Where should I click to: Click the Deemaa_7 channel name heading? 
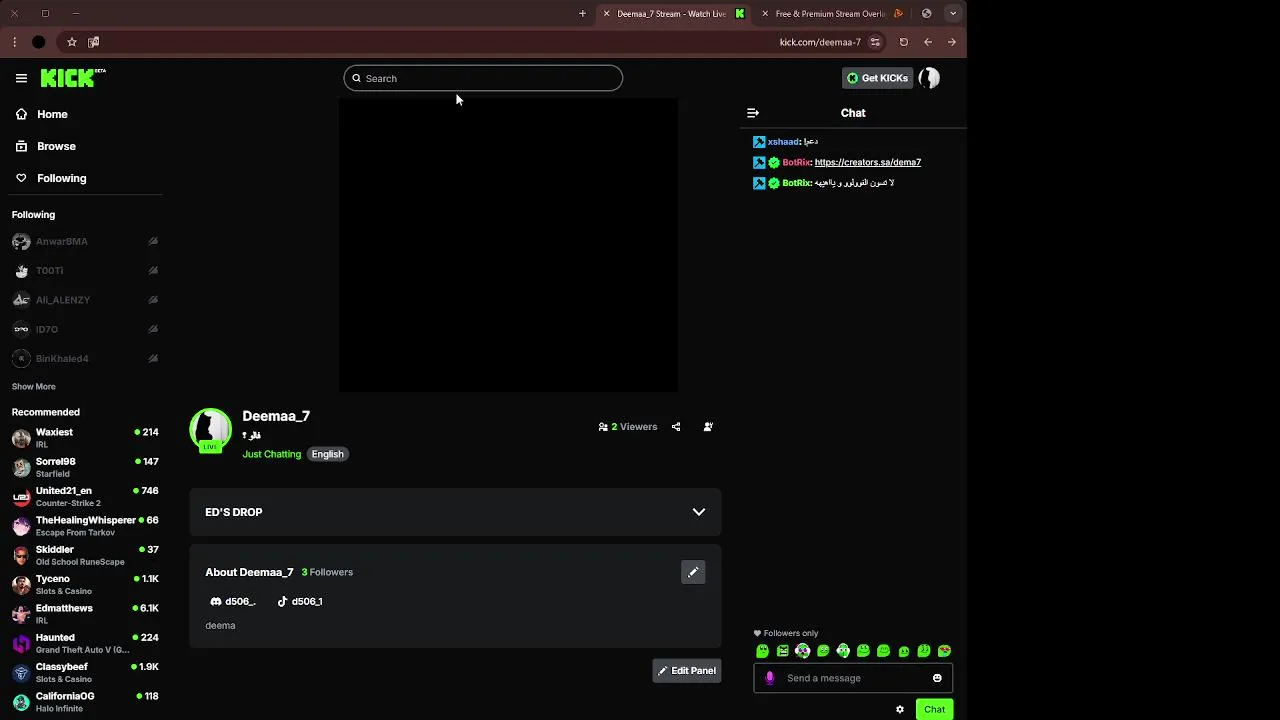276,416
